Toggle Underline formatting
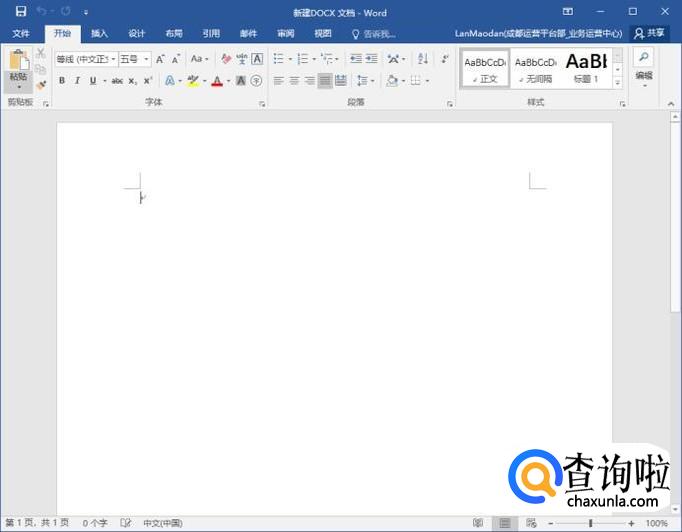 [93, 80]
